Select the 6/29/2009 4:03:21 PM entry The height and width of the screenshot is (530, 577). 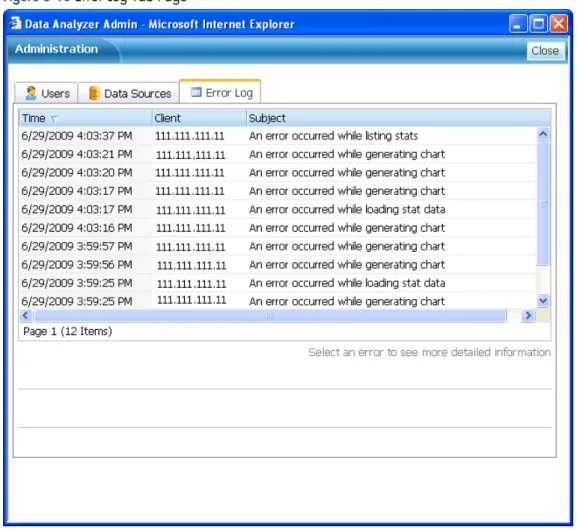(277, 154)
